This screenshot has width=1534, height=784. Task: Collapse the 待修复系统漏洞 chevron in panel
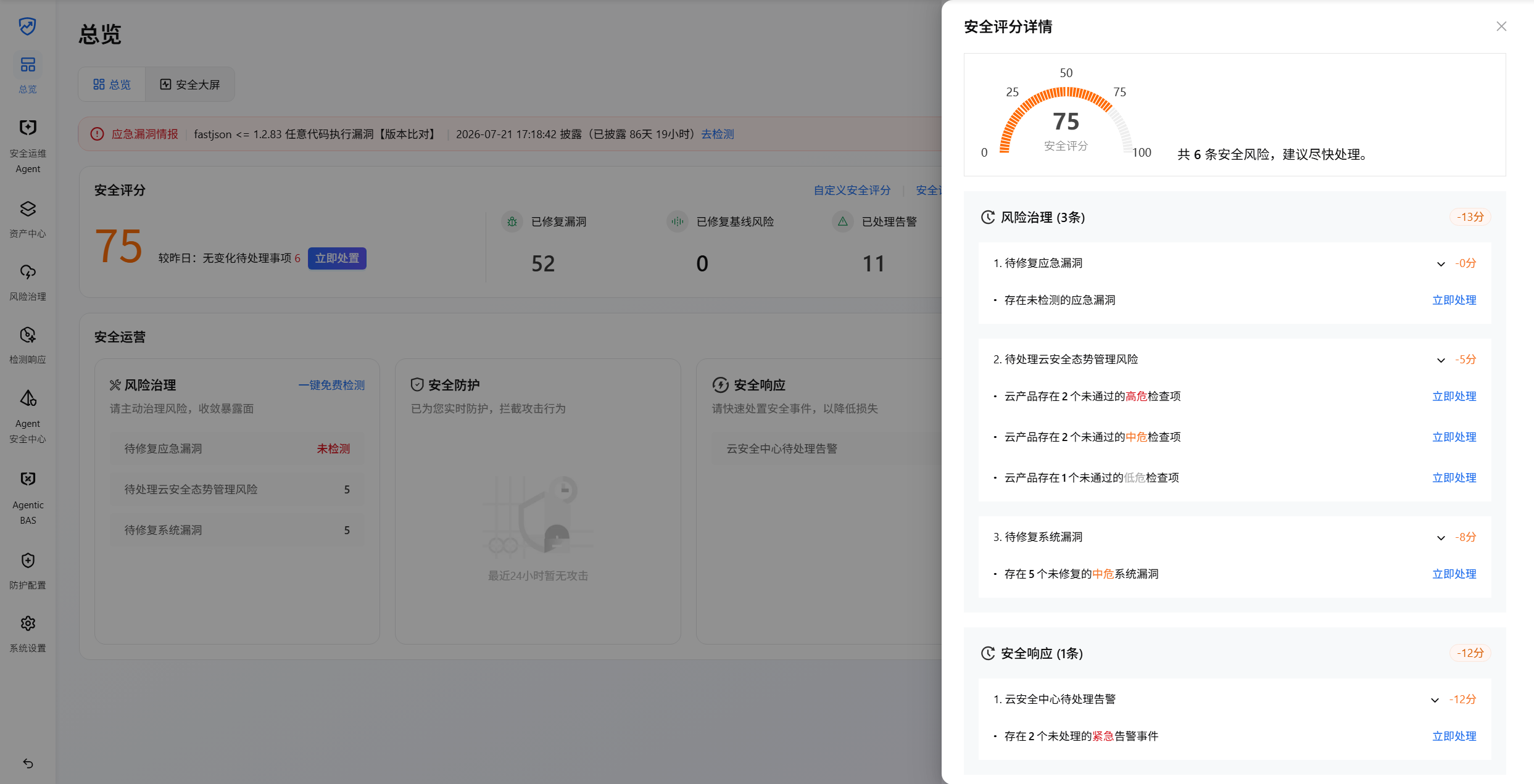coord(1441,538)
